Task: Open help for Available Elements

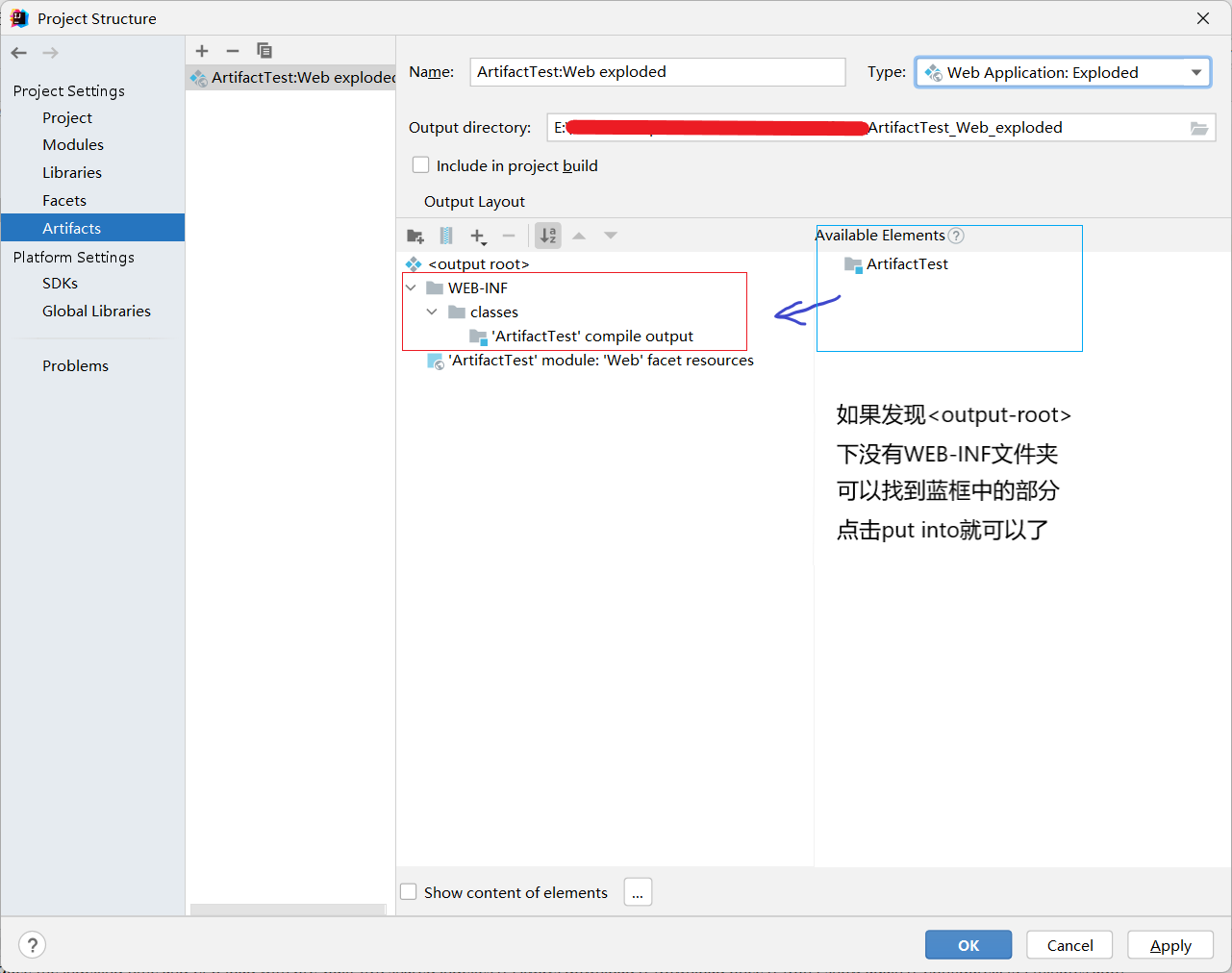Action: click(956, 236)
